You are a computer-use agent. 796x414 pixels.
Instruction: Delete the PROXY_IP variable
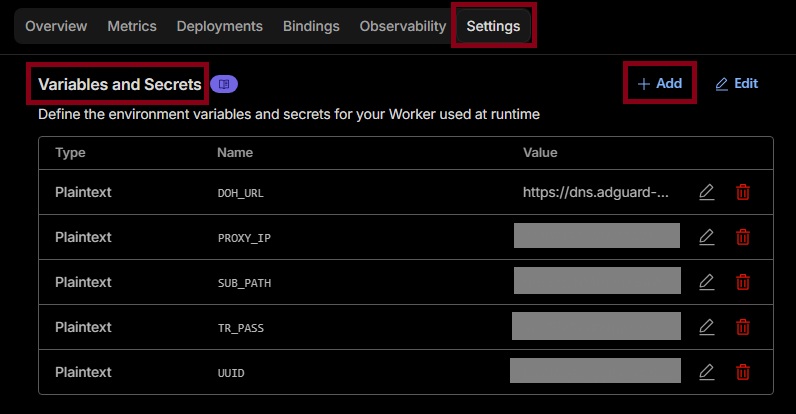[x=743, y=237]
